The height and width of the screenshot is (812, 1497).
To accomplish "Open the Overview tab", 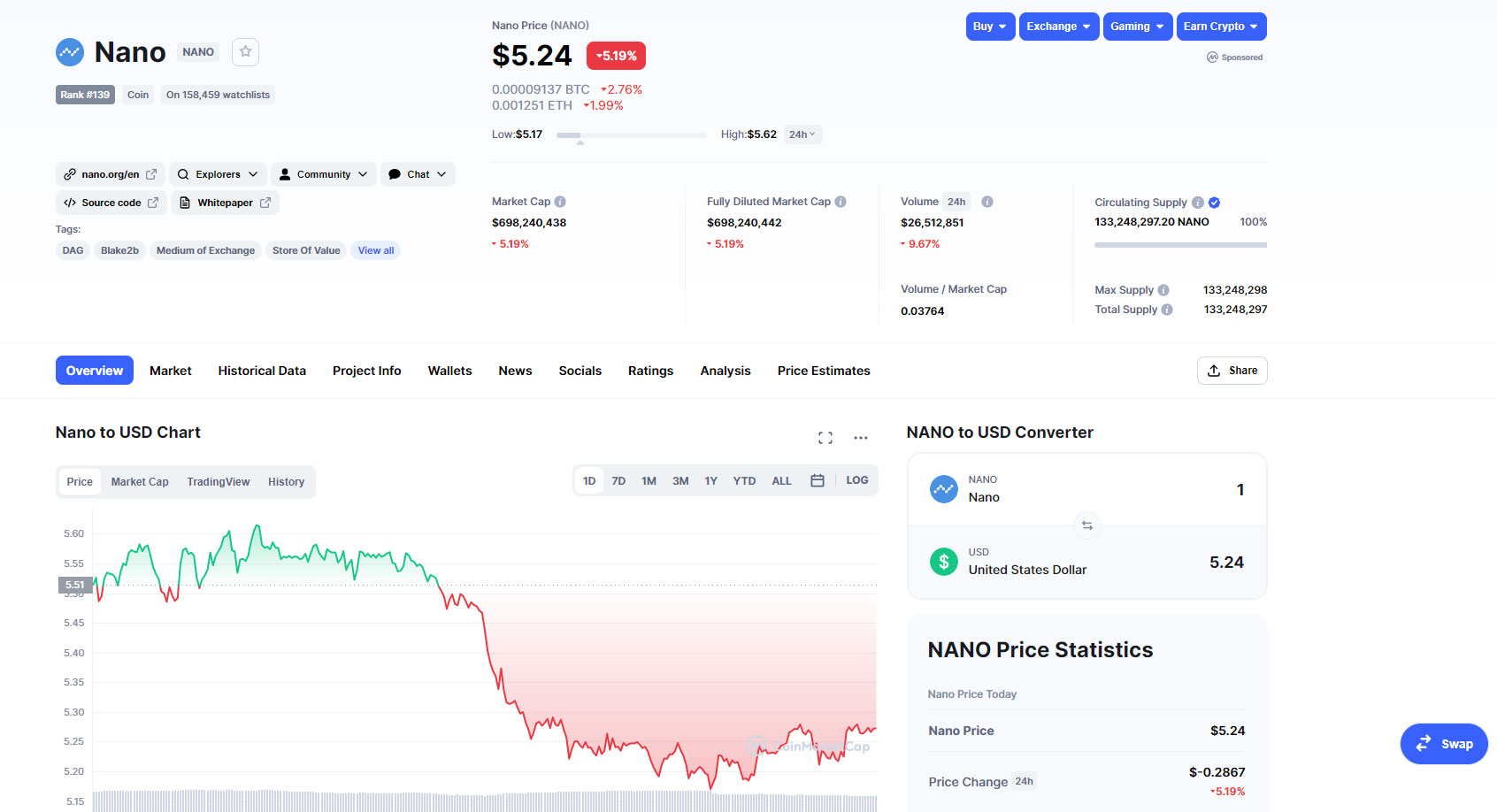I will coord(95,371).
